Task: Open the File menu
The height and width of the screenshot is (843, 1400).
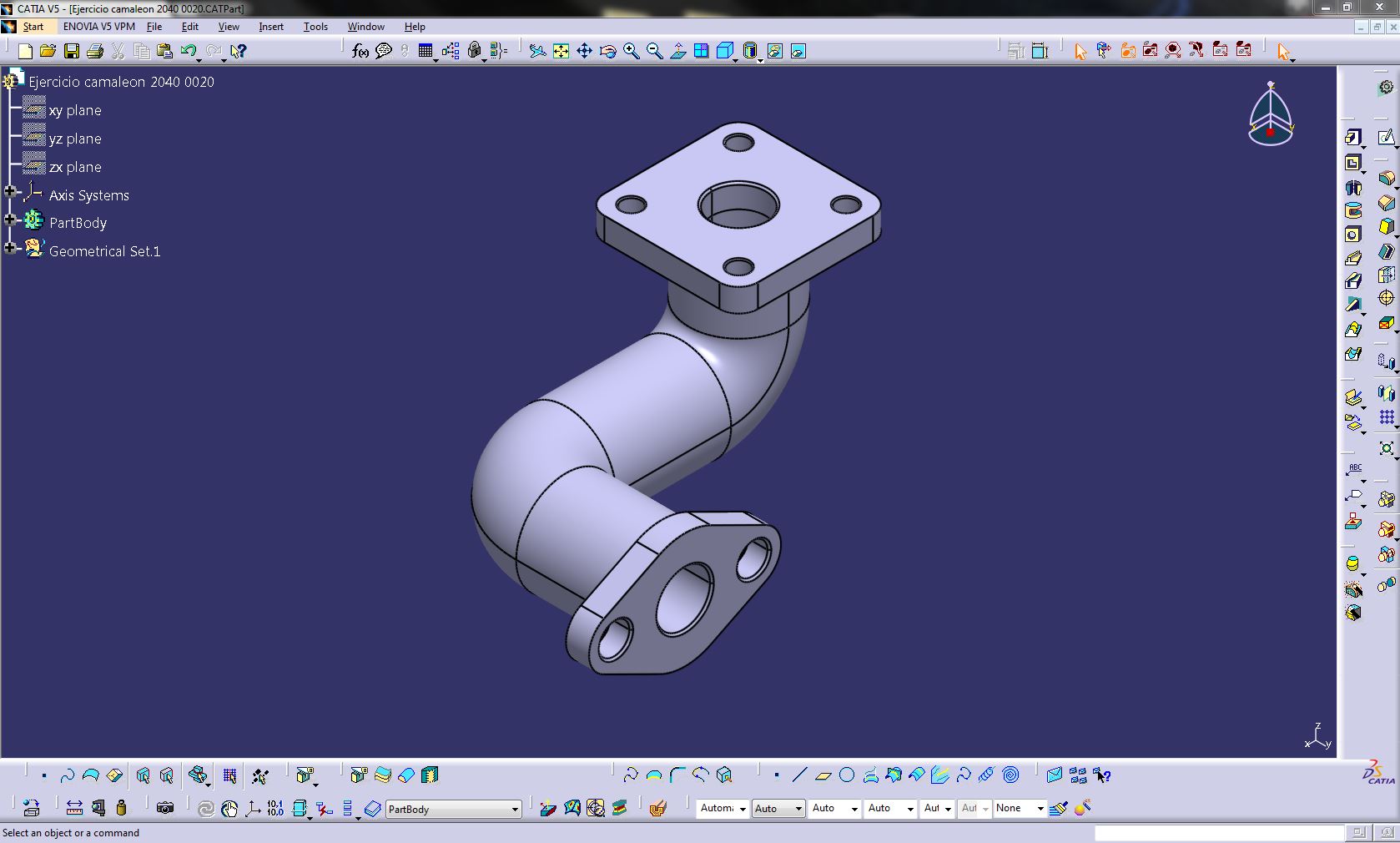Action: [x=154, y=27]
